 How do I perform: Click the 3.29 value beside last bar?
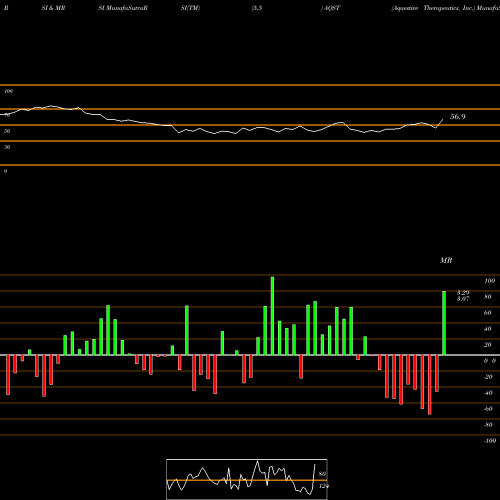(463, 292)
